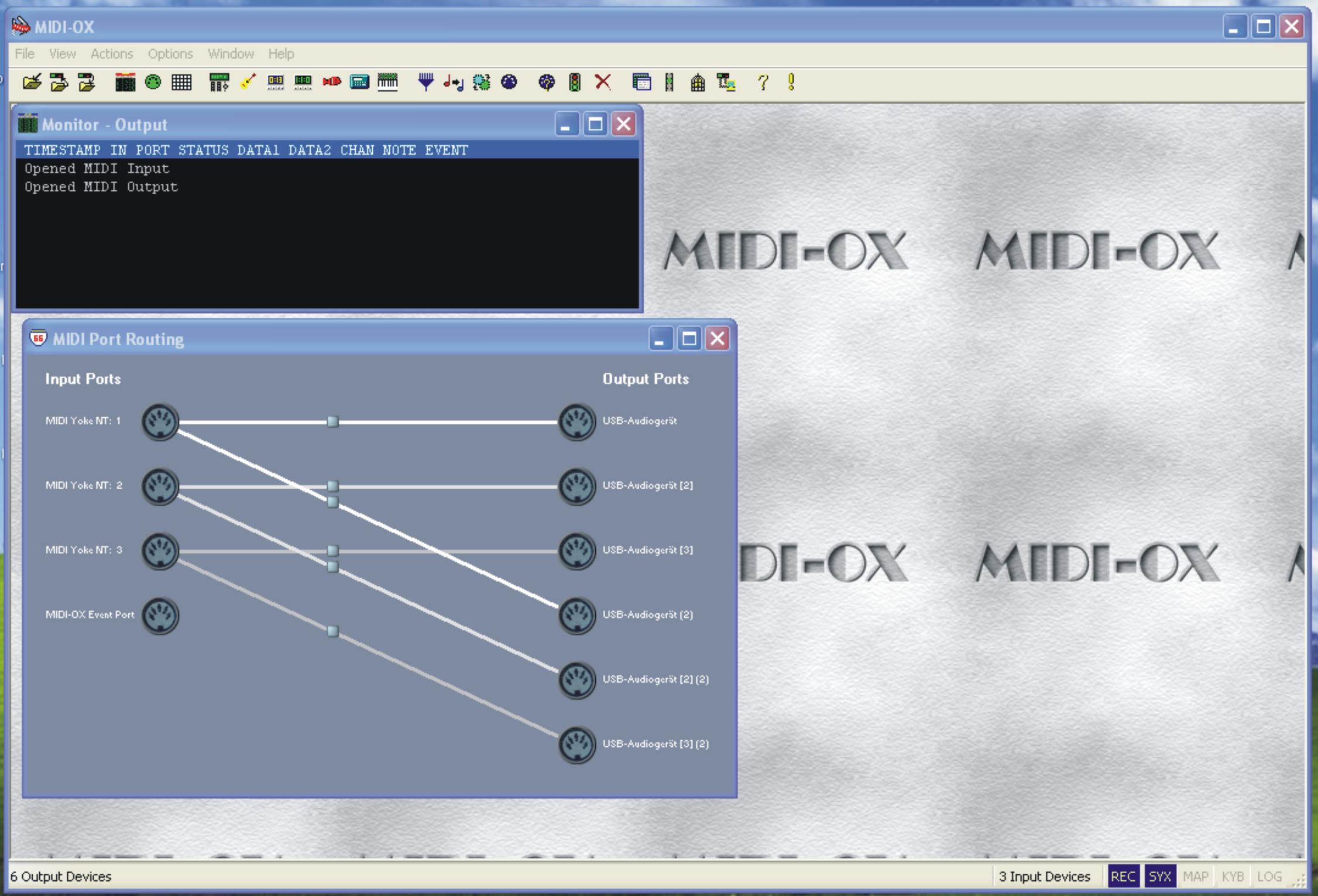
Task: Click the traffic light toolbar icon
Action: pyautogui.click(x=575, y=83)
